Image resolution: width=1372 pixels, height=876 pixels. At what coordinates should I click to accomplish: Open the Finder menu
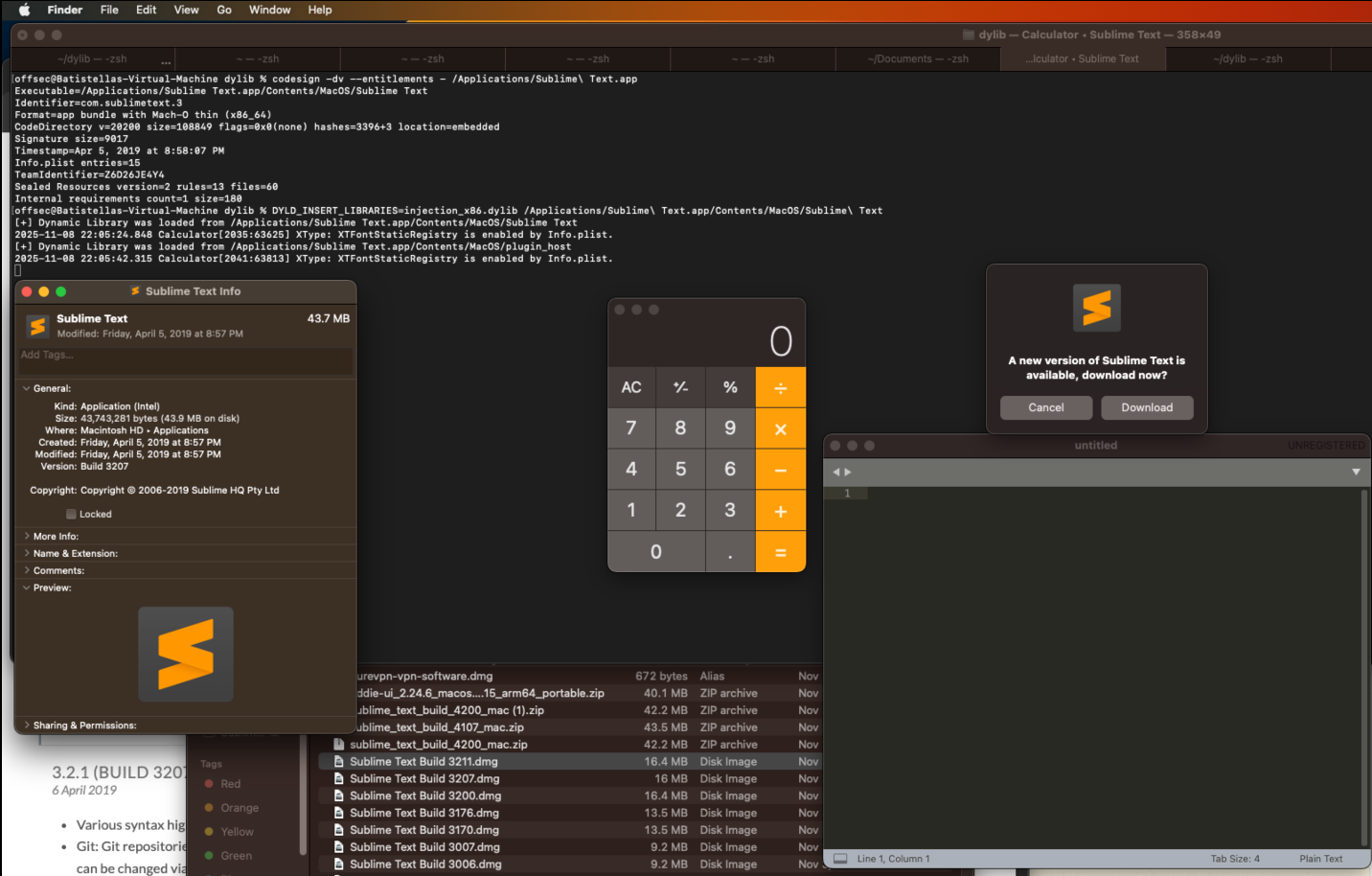[65, 10]
